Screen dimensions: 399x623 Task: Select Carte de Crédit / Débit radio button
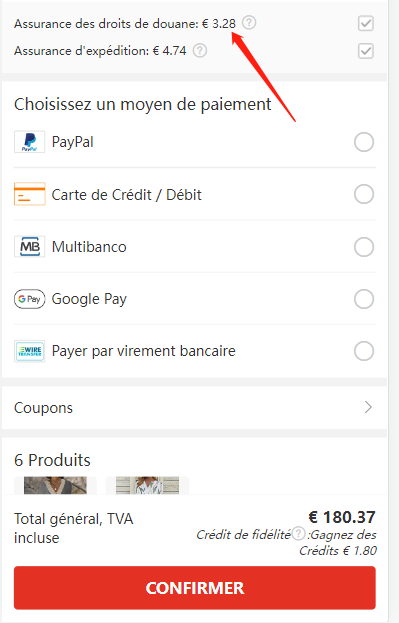tap(364, 194)
